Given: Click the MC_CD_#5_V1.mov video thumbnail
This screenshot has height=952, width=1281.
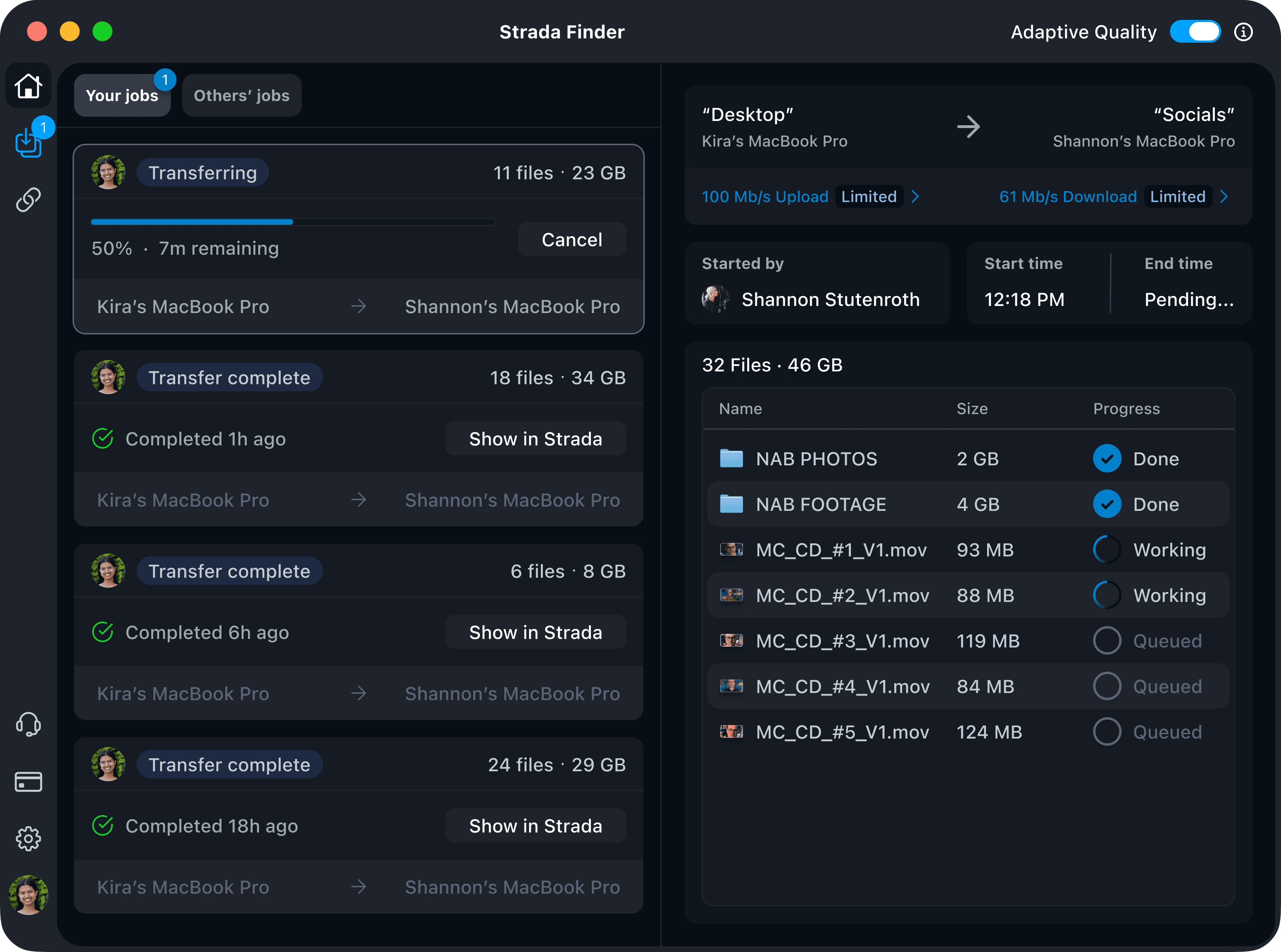Looking at the screenshot, I should point(731,731).
